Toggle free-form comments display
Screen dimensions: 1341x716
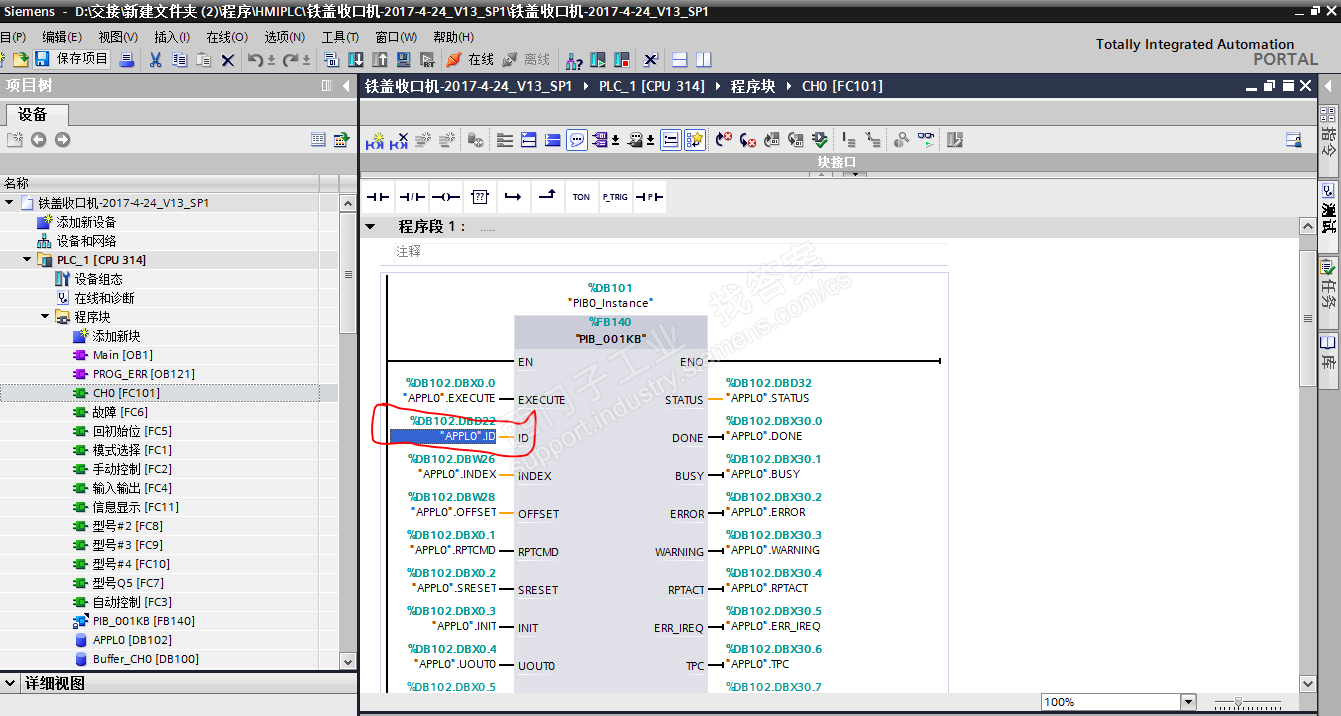coord(577,140)
